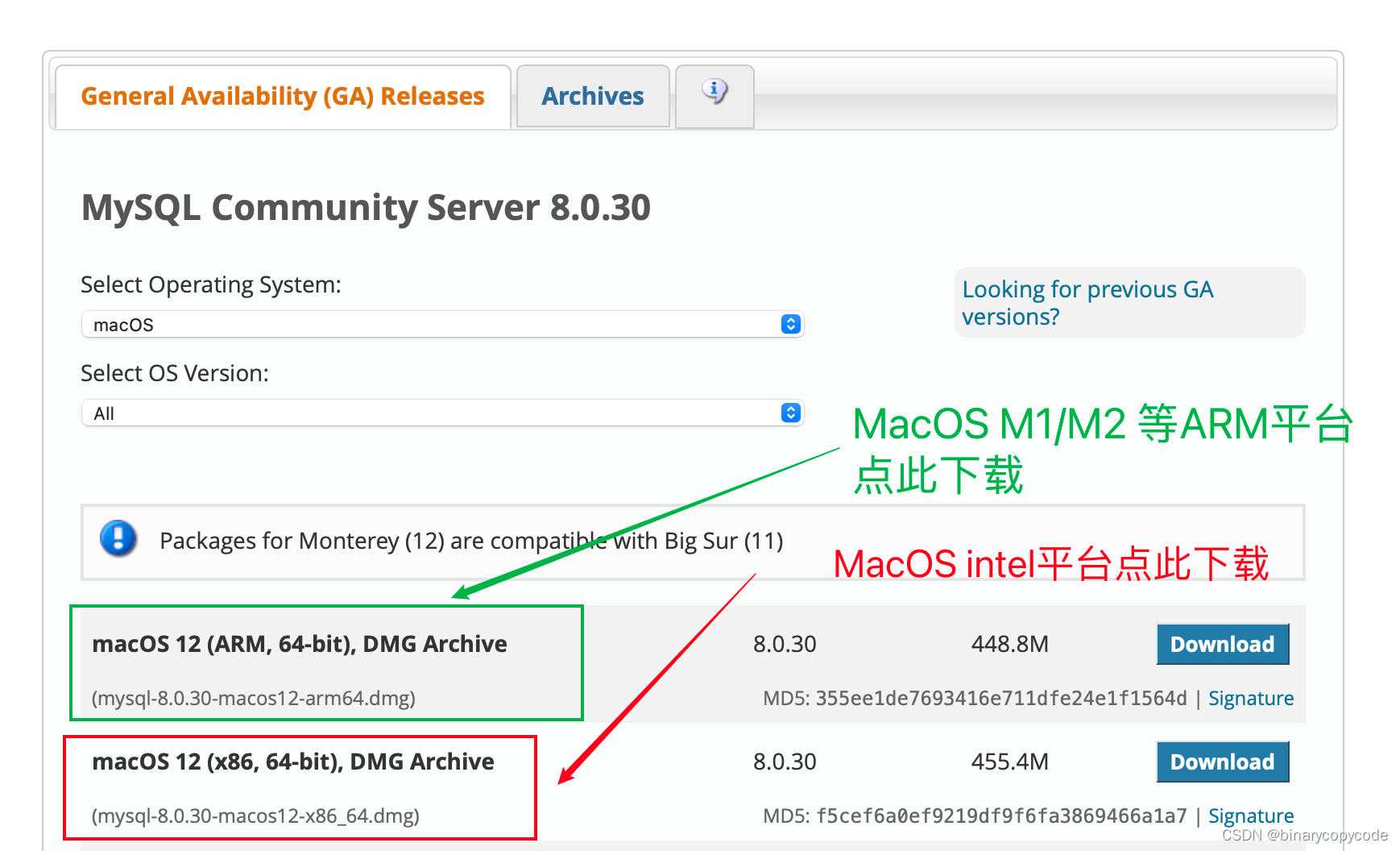Click the 8.0.30 version in the x86 row

tap(785, 762)
